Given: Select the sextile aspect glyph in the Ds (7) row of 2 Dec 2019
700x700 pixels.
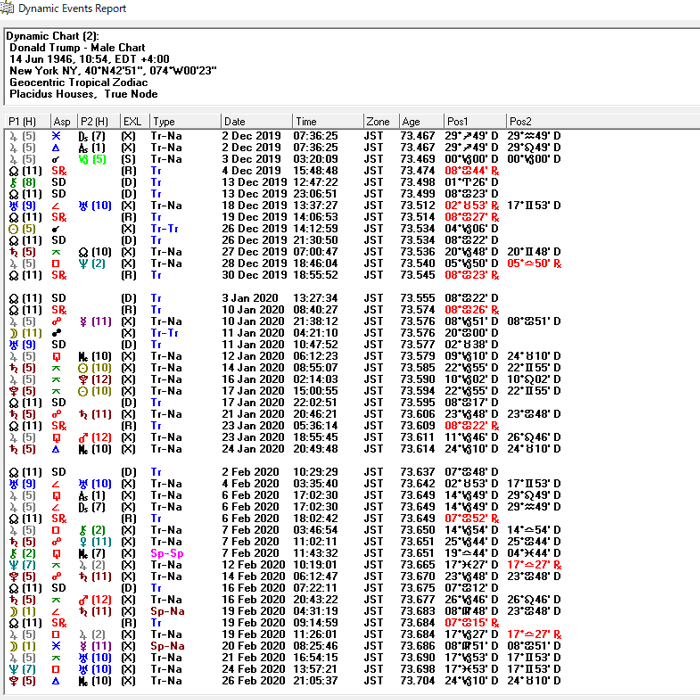Looking at the screenshot, I should 56,136.
